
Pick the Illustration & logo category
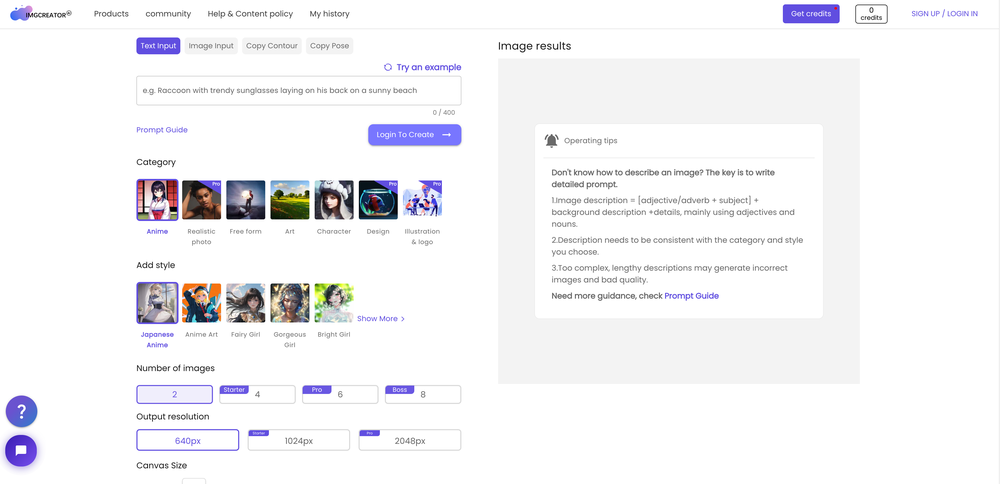pos(422,200)
